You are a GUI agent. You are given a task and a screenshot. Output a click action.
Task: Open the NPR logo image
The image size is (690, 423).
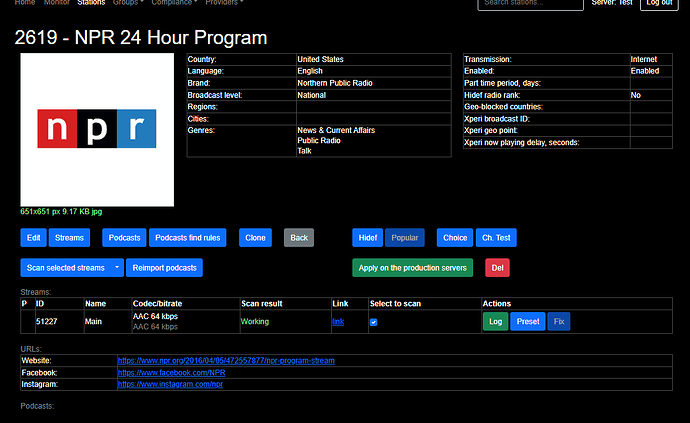[x=97, y=129]
